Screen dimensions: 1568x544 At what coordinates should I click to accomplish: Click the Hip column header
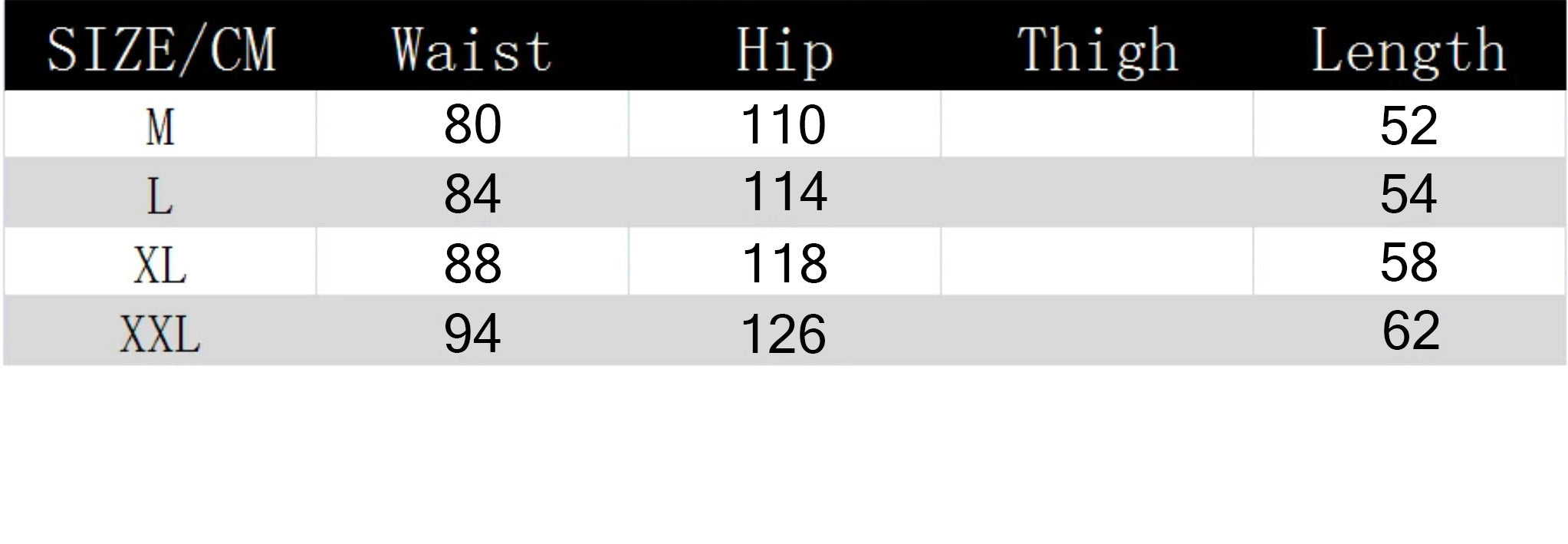784,51
